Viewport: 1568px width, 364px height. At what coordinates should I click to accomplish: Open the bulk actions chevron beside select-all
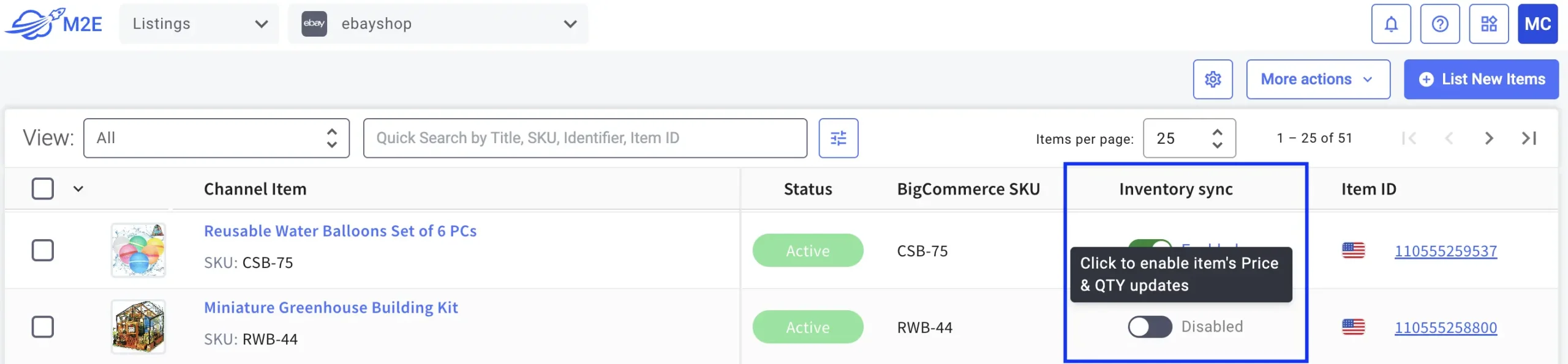(78, 189)
